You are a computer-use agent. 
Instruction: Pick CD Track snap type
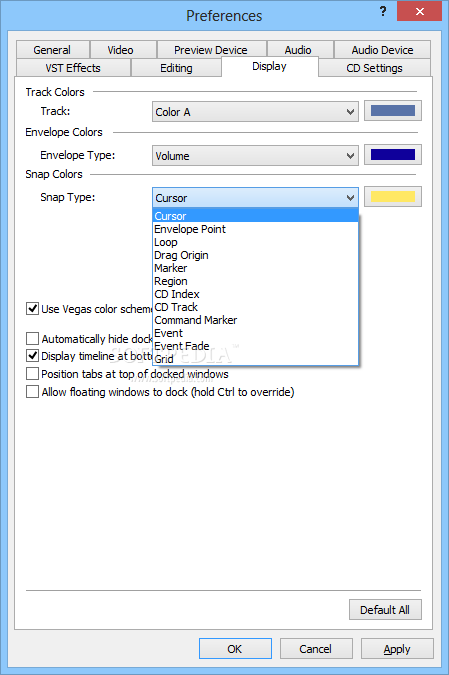[x=255, y=307]
